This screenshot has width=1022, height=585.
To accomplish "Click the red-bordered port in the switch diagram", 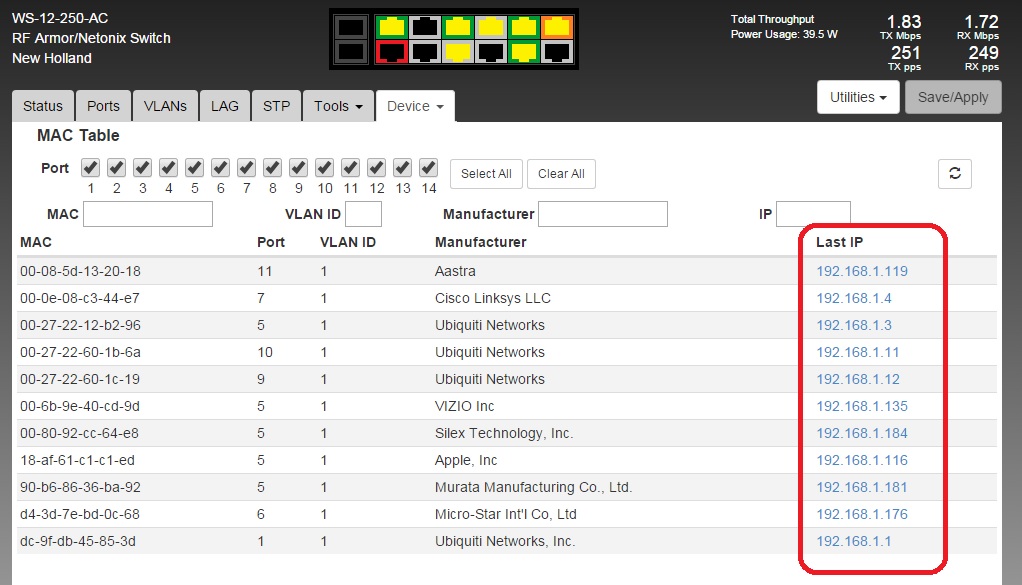I will pyautogui.click(x=391, y=52).
